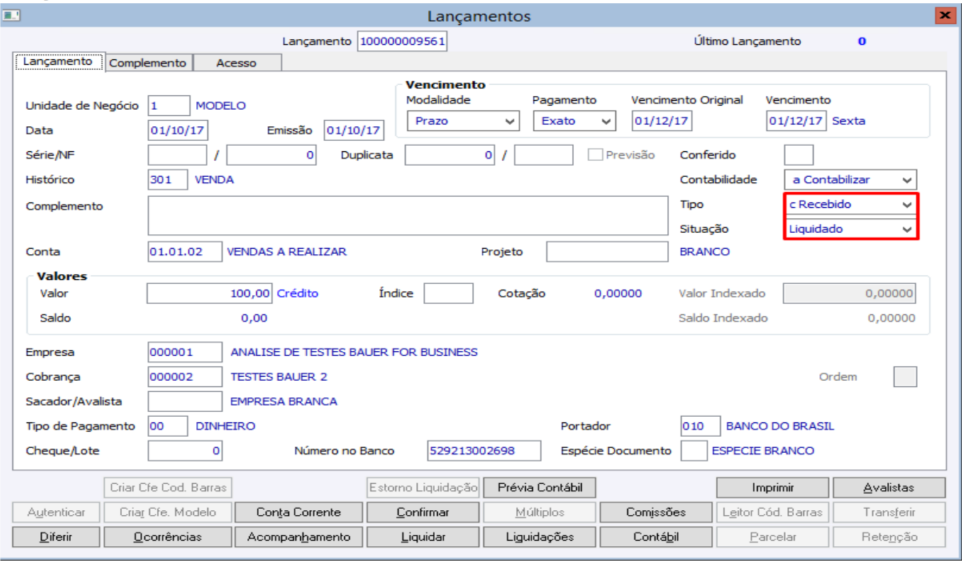
Task: Open the Modalidade dropdown showing Prazo
Action: (x=463, y=121)
